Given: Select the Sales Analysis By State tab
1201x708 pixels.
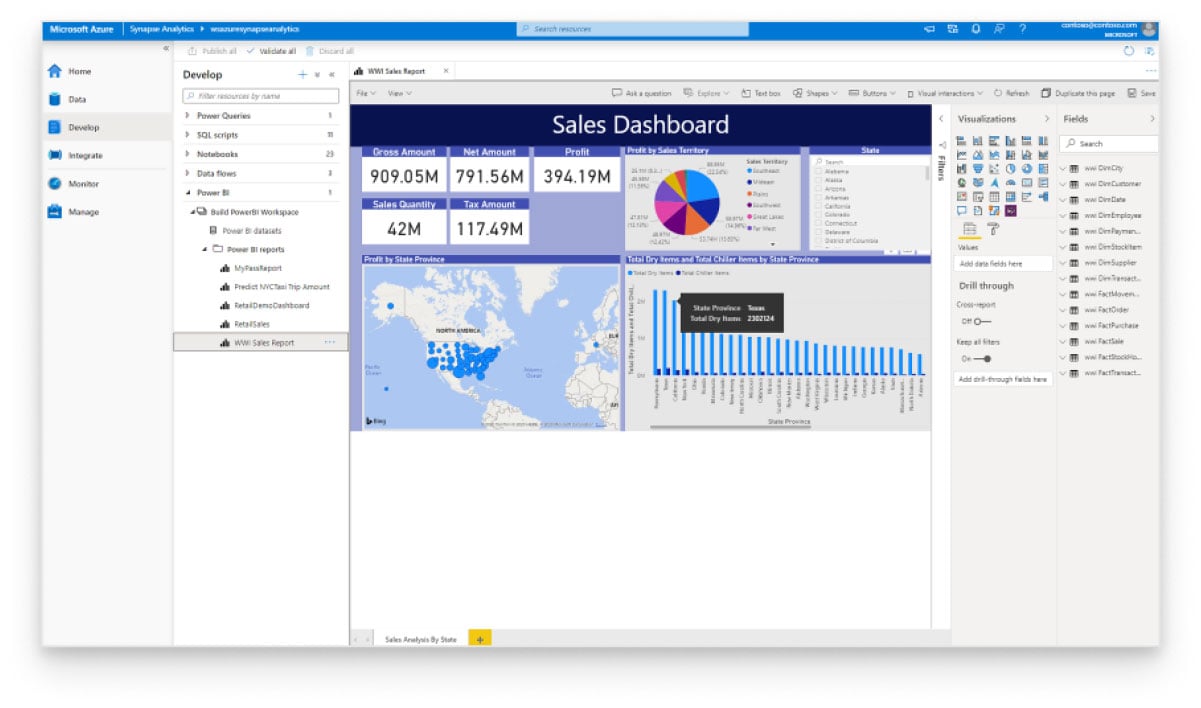Looking at the screenshot, I should (420, 639).
